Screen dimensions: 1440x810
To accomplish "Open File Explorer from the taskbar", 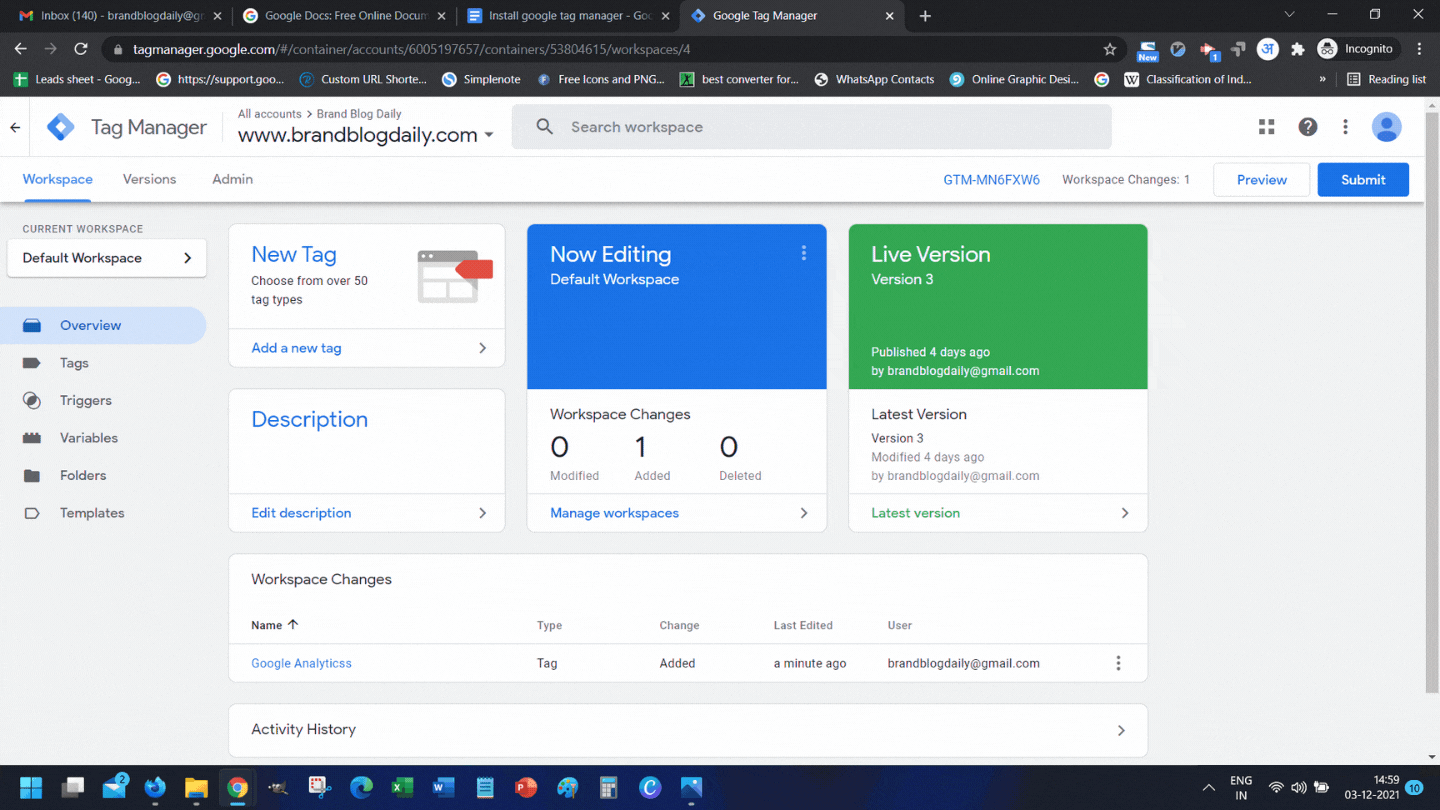I will click(x=196, y=788).
